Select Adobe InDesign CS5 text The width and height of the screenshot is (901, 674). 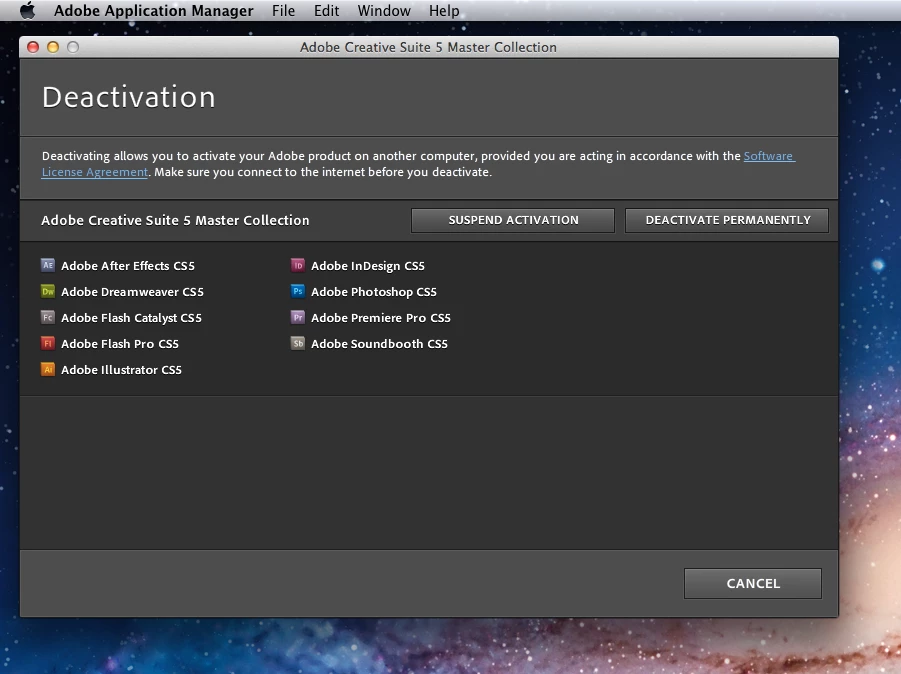[x=368, y=265]
